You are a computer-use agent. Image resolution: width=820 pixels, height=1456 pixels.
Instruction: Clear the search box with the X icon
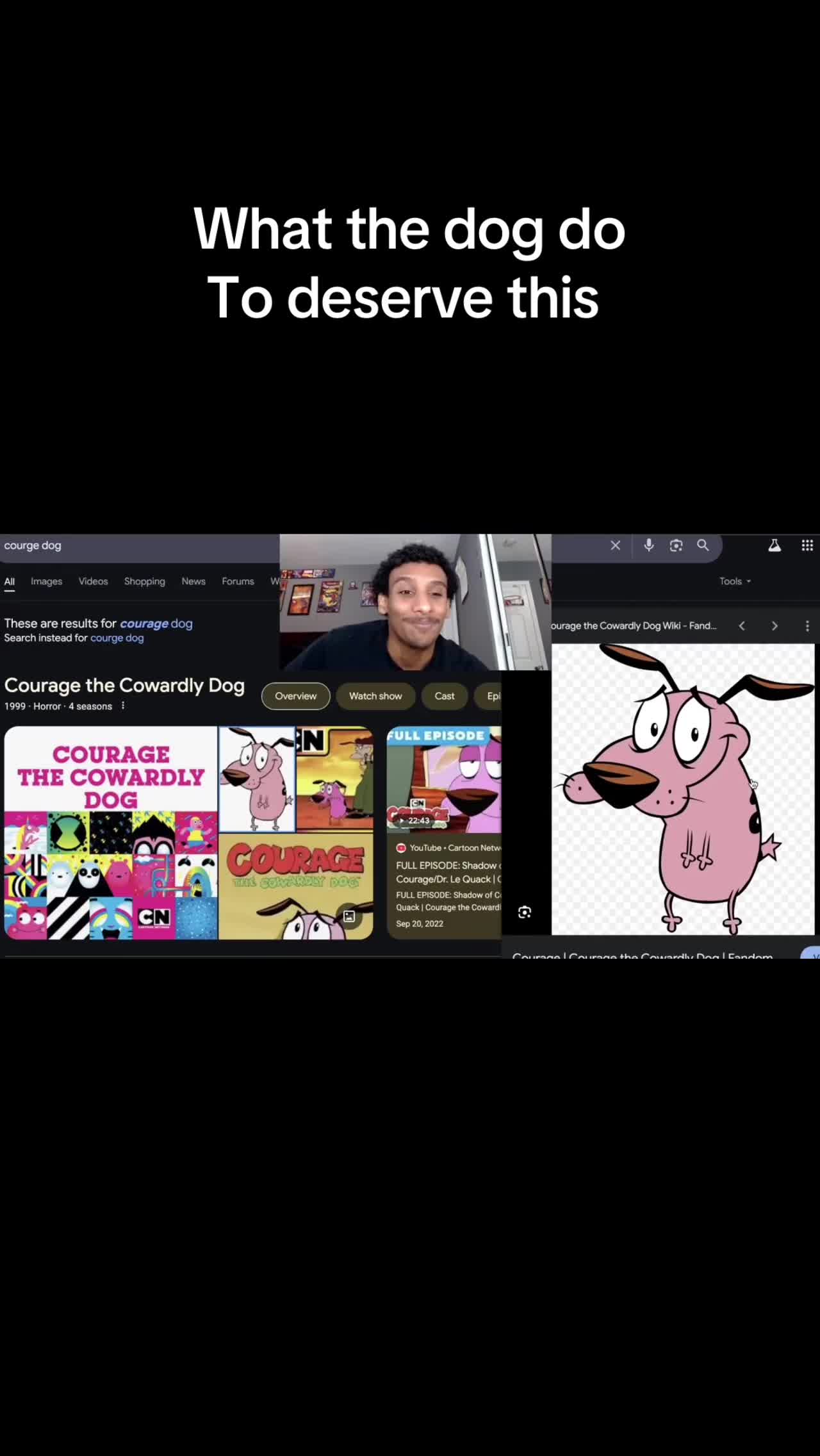tap(615, 545)
